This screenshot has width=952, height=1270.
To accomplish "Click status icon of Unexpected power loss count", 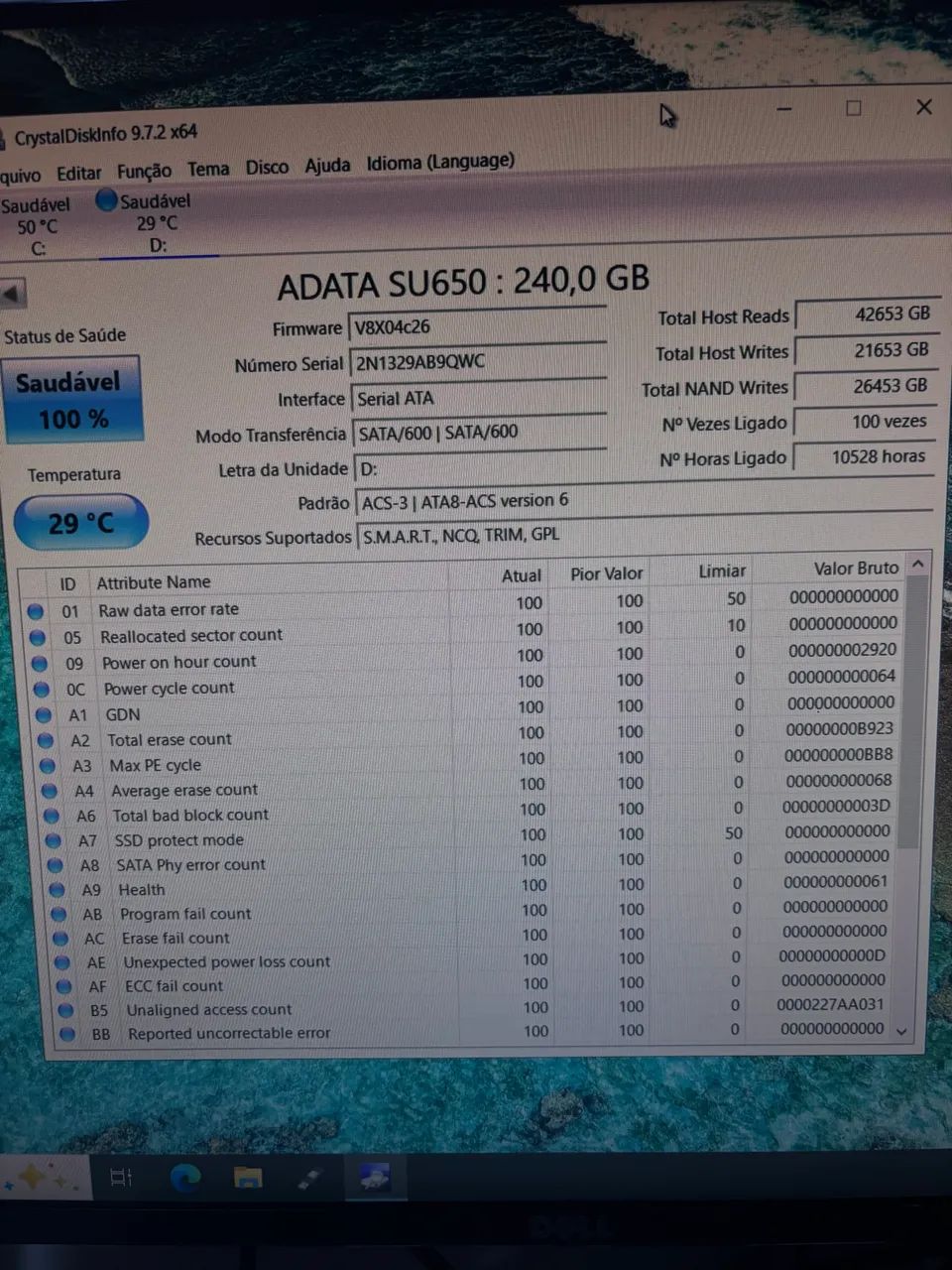I will click(62, 962).
